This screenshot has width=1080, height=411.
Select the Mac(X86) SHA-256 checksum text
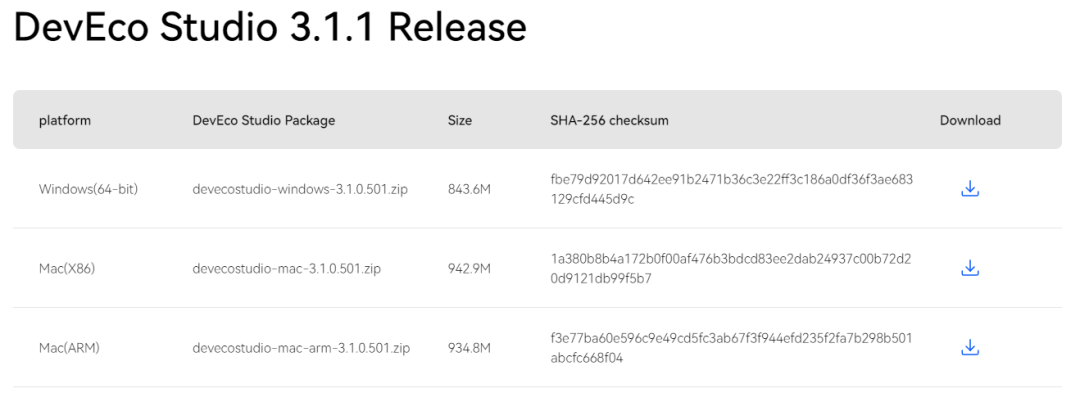pyautogui.click(x=731, y=268)
